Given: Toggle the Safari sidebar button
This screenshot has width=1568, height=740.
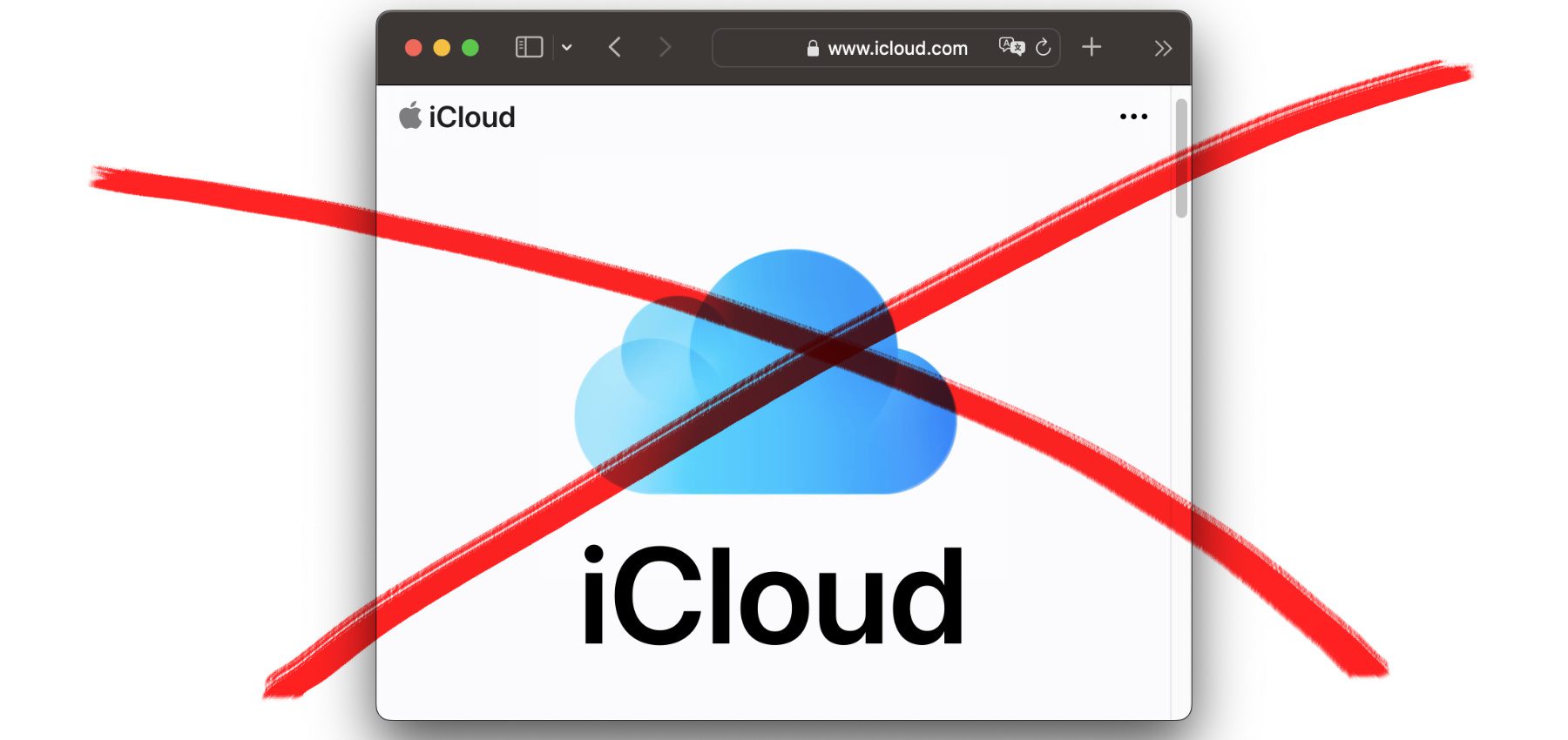Looking at the screenshot, I should coord(529,47).
